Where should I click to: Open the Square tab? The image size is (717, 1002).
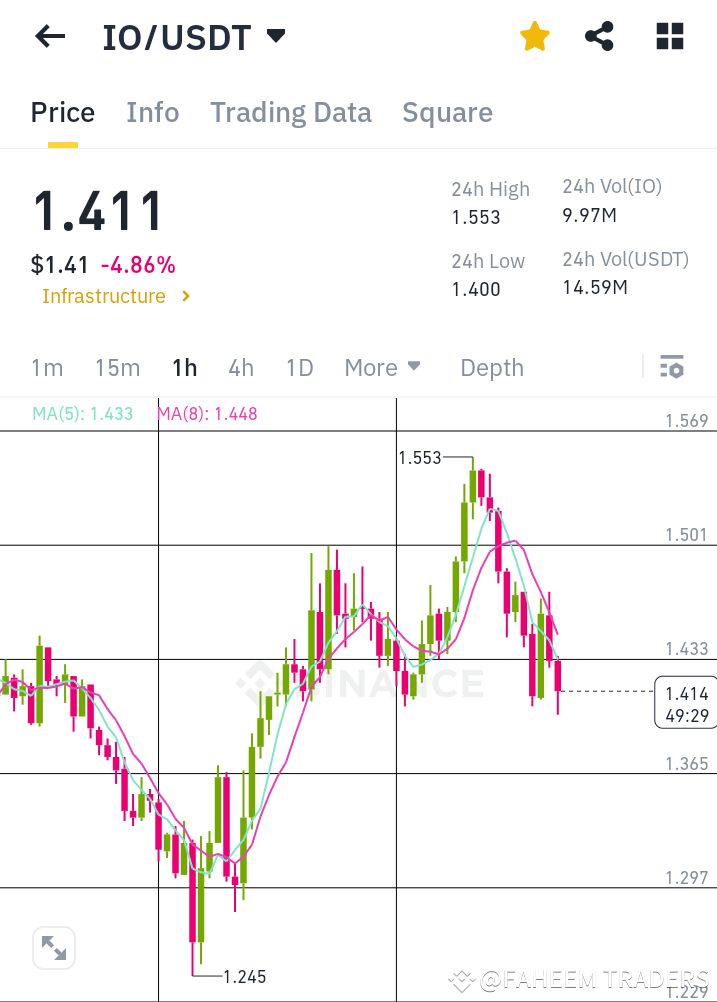[x=447, y=112]
